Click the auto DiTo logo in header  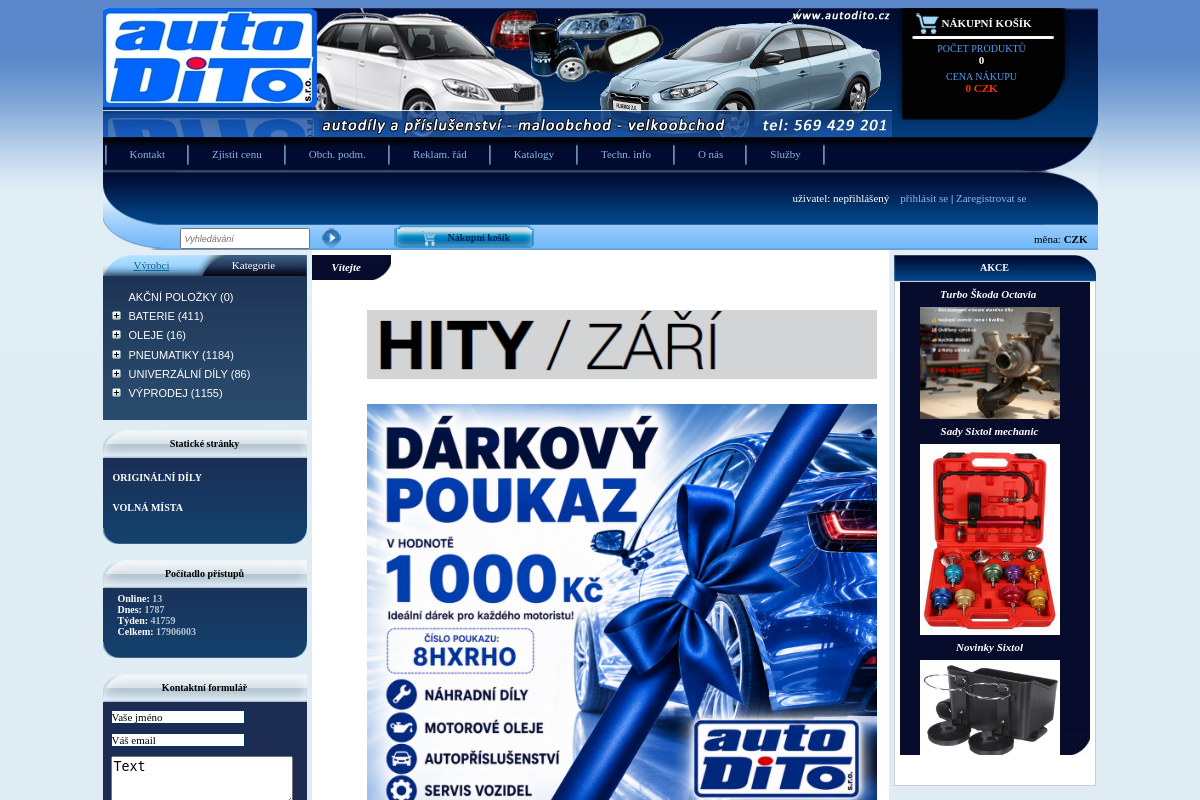pos(210,58)
